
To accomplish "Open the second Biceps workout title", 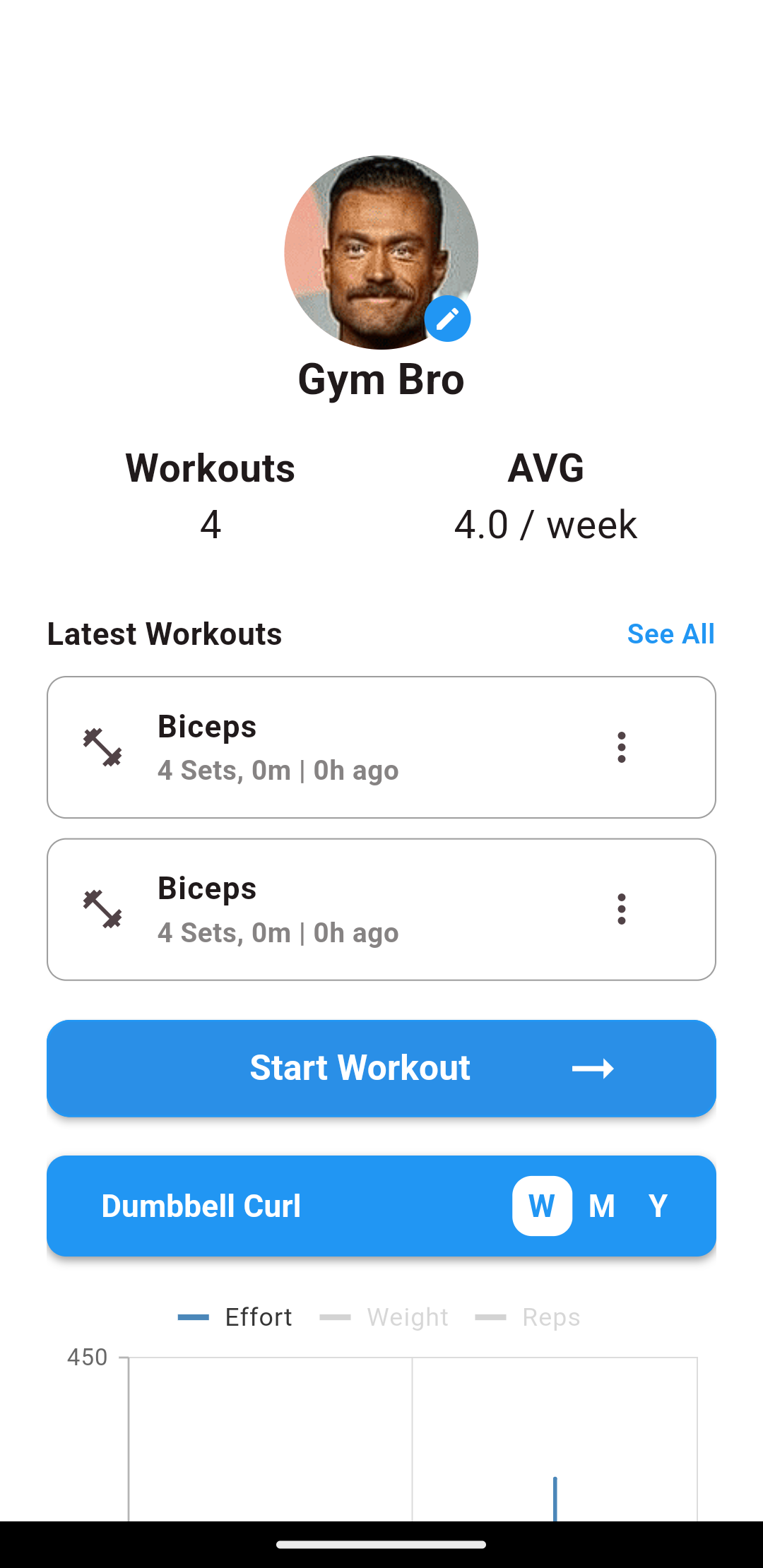I will pyautogui.click(x=207, y=889).
